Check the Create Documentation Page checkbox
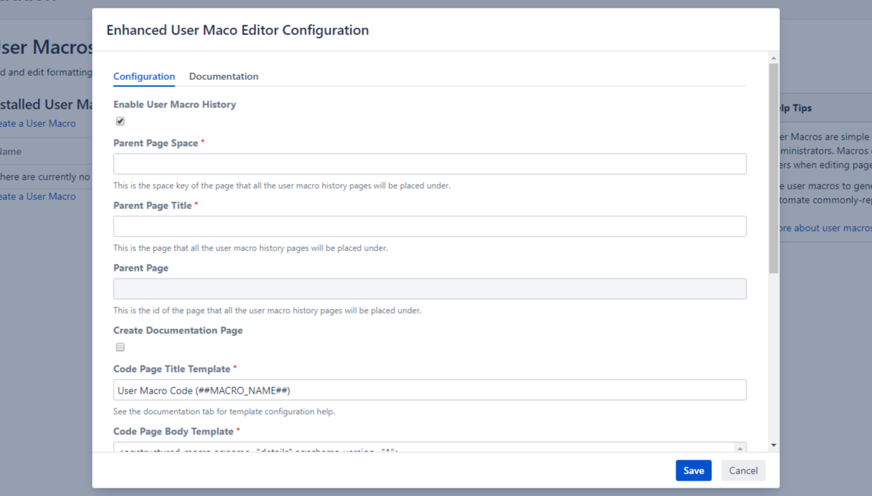 (120, 347)
